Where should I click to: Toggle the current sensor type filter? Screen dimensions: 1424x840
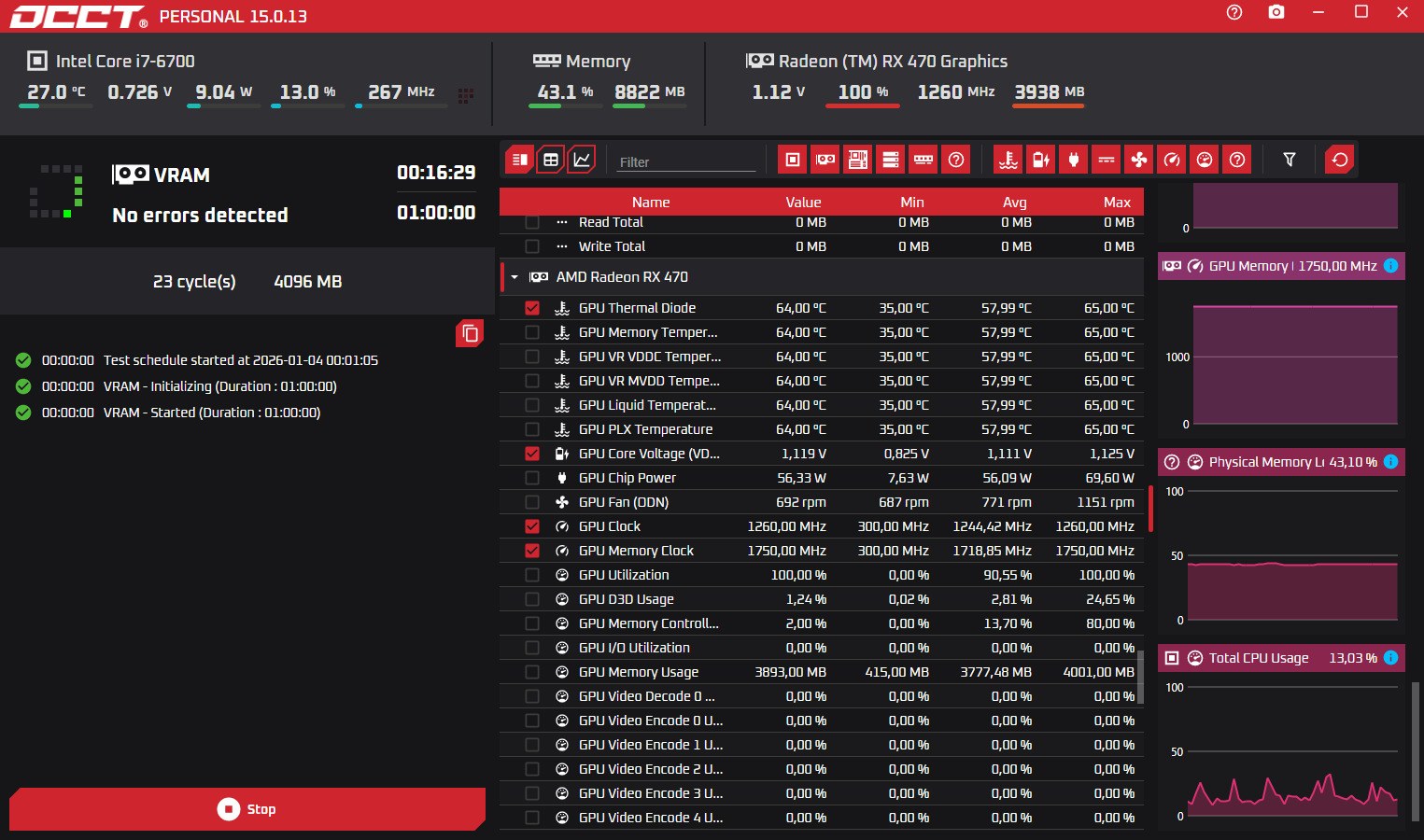click(1107, 160)
